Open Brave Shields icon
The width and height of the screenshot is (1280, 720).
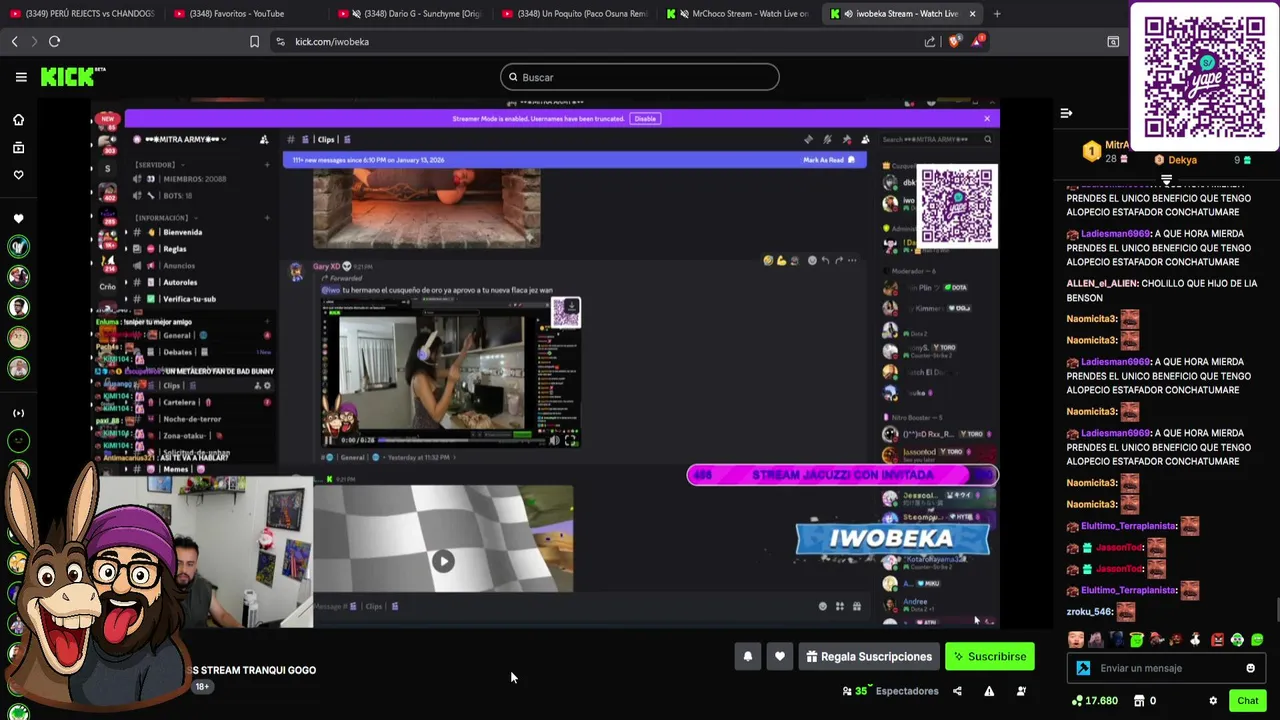954,41
